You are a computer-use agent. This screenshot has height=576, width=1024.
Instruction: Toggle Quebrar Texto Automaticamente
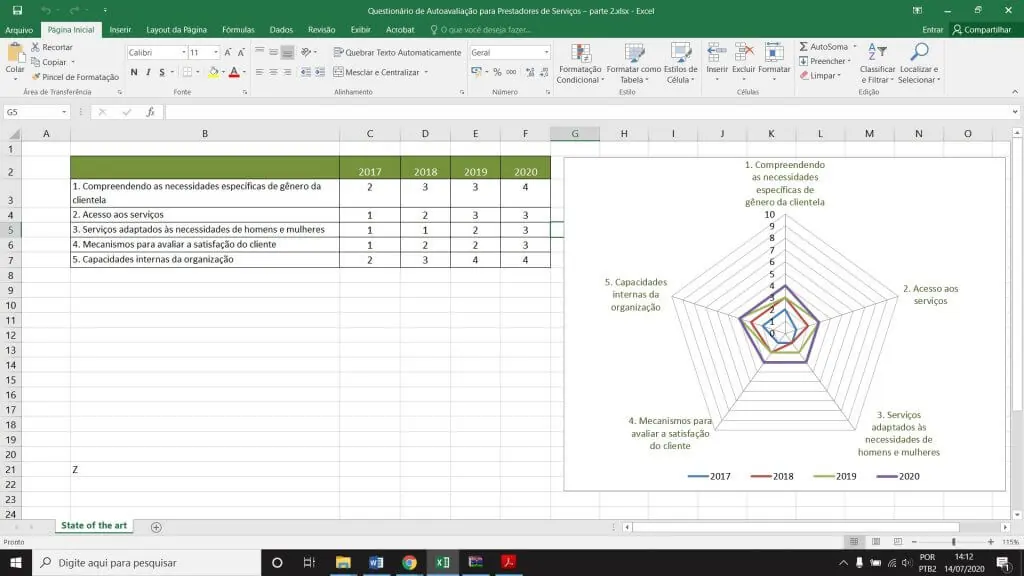click(x=396, y=52)
